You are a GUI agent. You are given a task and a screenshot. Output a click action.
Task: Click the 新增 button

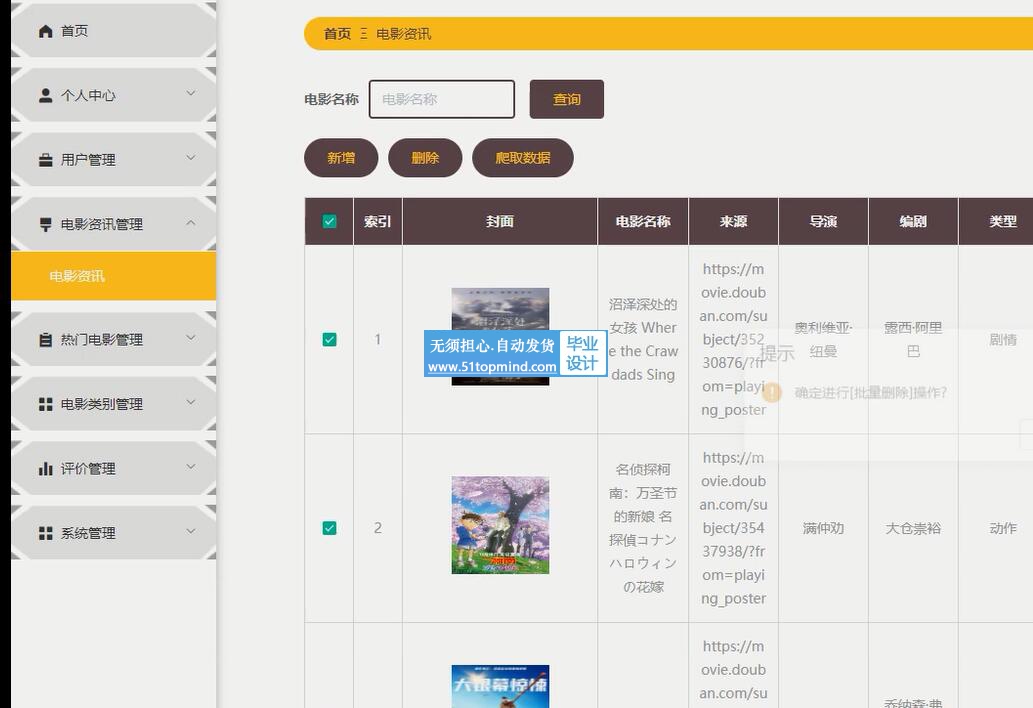341,158
